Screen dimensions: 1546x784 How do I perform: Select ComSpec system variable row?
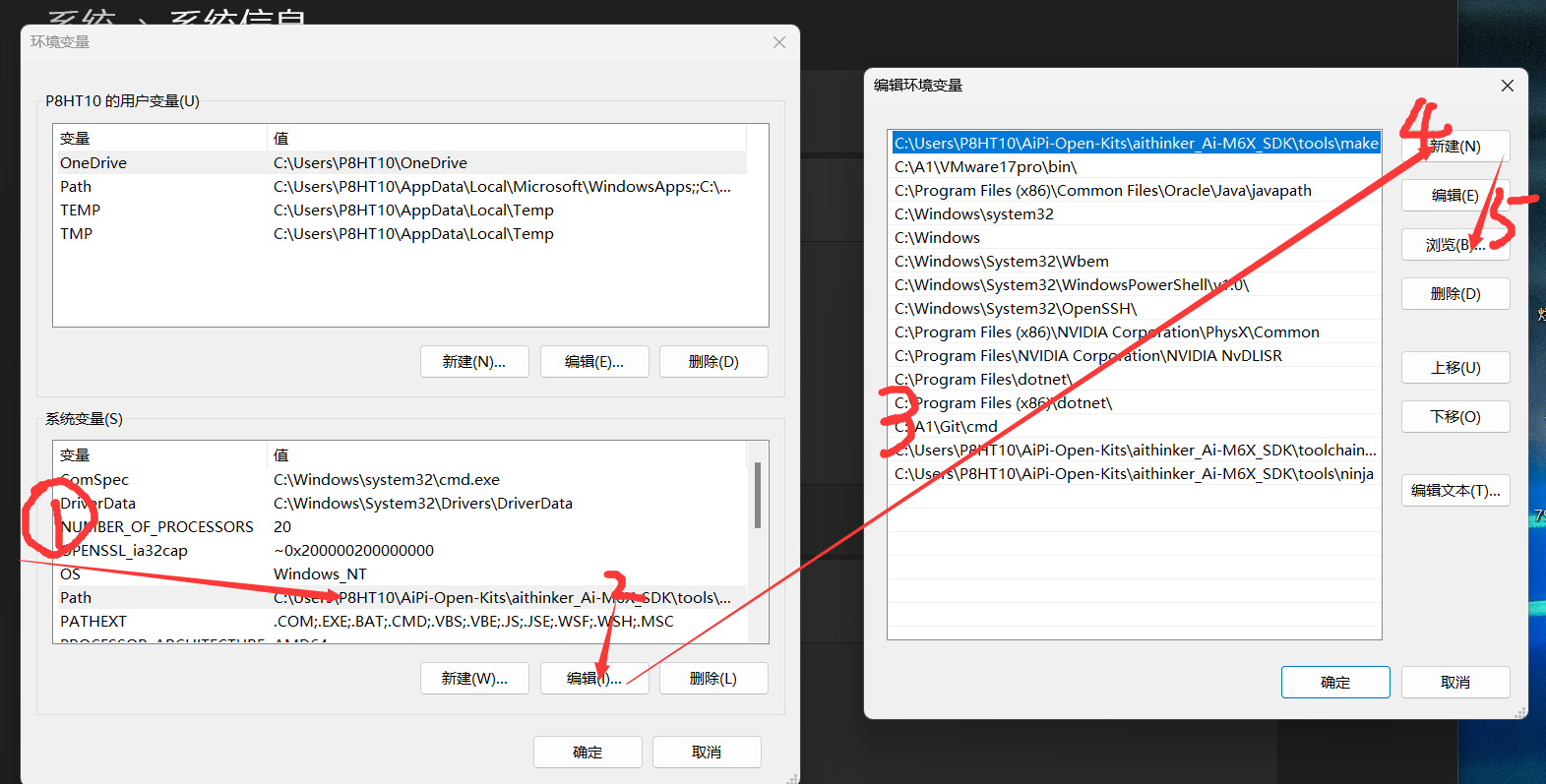click(x=401, y=479)
